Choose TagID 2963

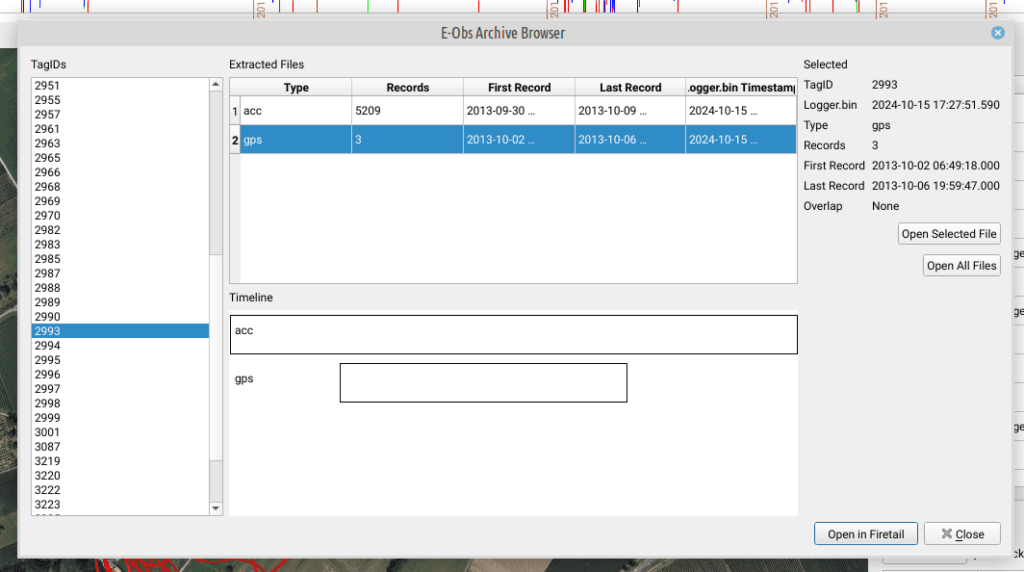[120, 143]
